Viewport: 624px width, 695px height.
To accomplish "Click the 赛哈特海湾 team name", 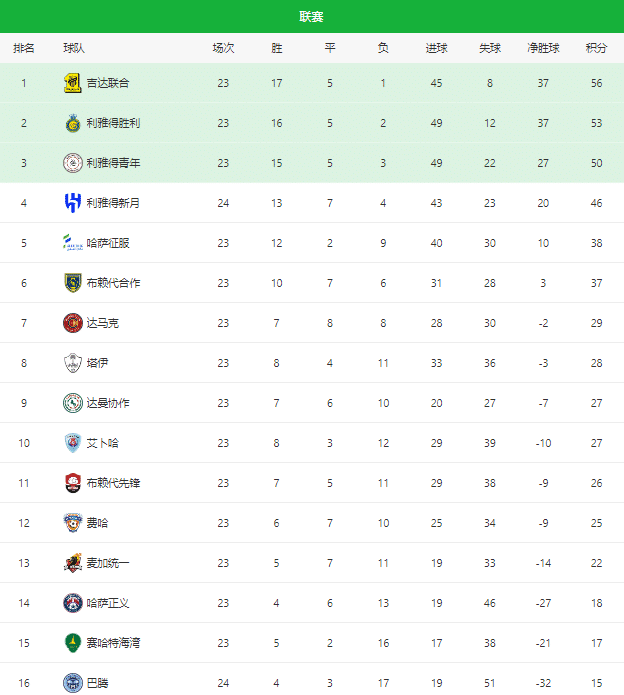I will click(x=113, y=643).
